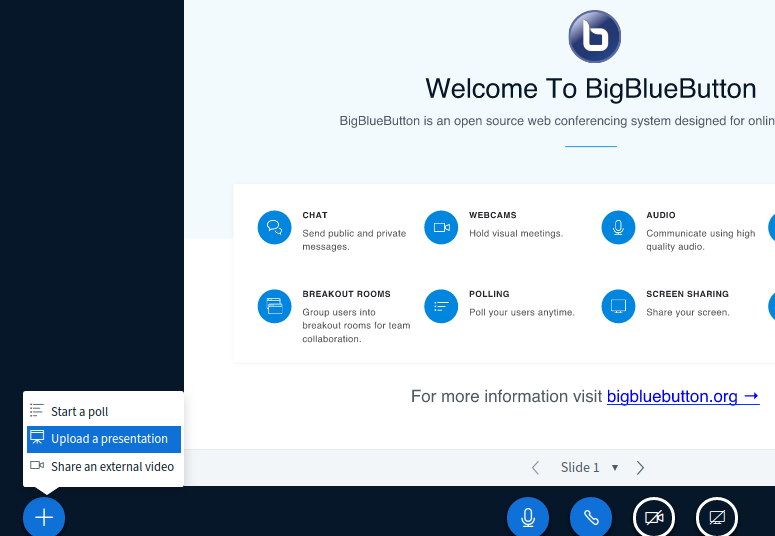Click the CHAT heading text

[x=315, y=215]
